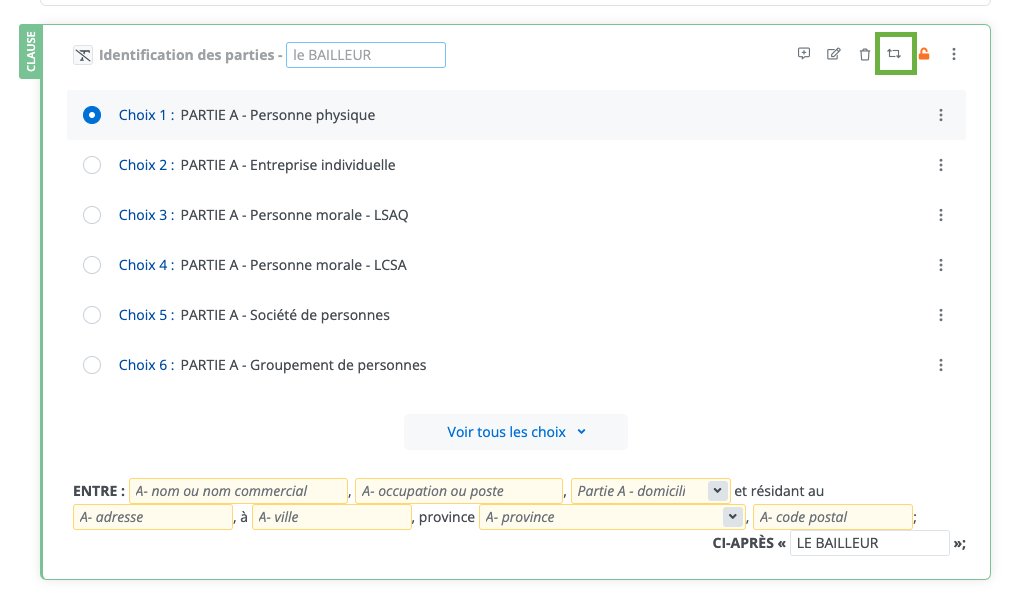Viewport: 1010px width, 595px height.
Task: Click the edit pencil icon for the clause
Action: (x=833, y=54)
